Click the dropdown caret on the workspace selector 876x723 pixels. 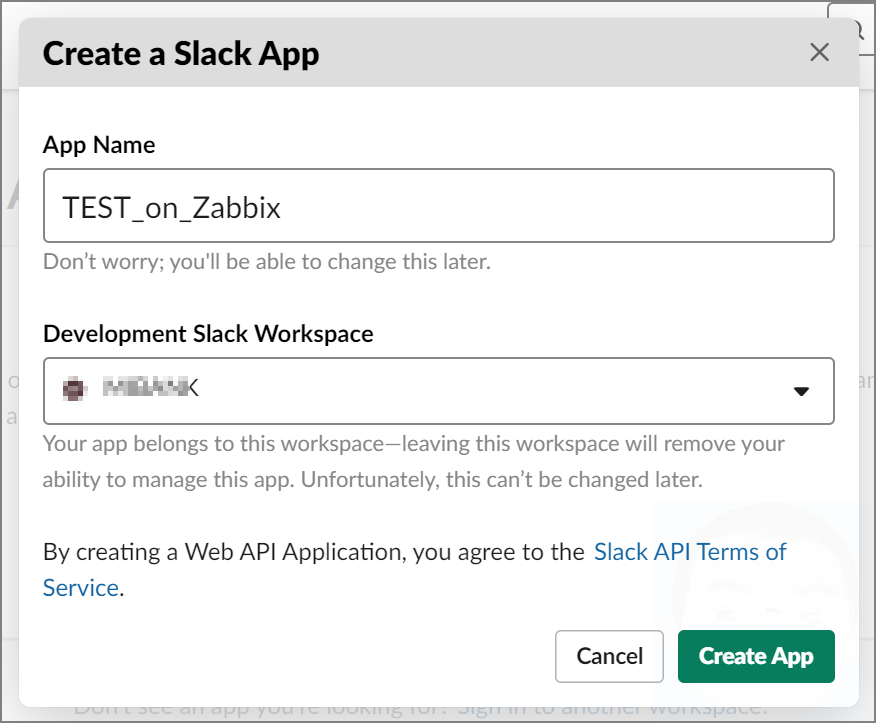[x=800, y=392]
